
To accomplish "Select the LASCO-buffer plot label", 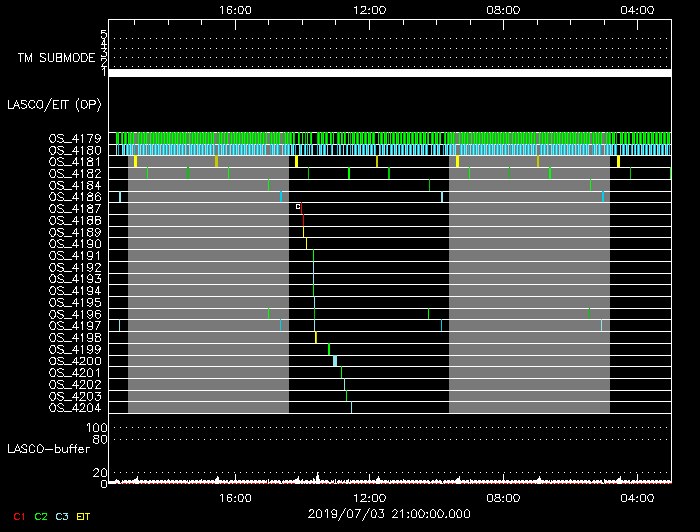I will [x=50, y=448].
